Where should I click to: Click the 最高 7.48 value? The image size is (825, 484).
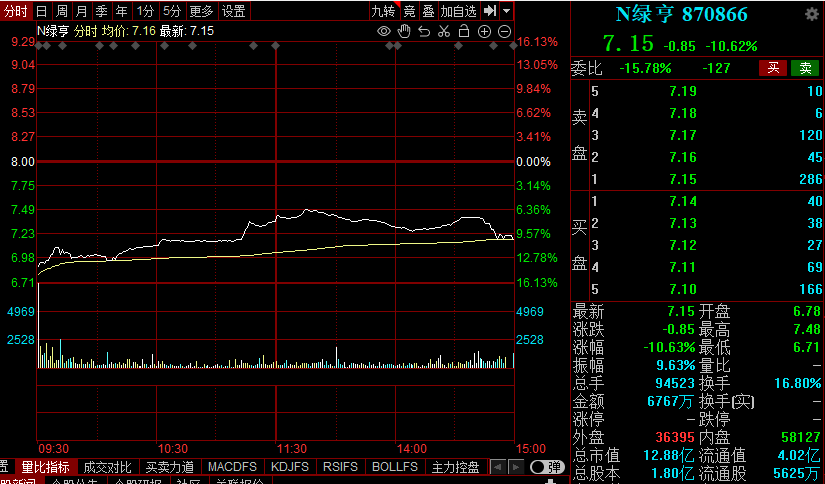point(807,330)
